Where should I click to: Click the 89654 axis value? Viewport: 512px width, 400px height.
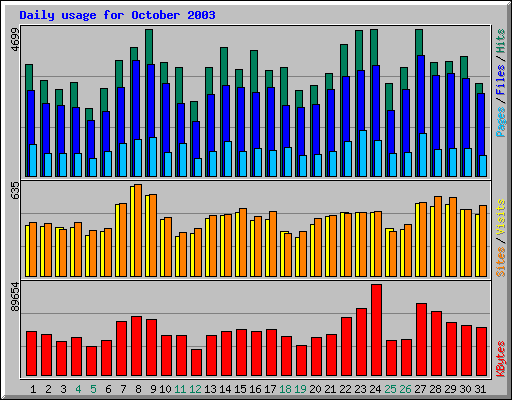(15, 297)
